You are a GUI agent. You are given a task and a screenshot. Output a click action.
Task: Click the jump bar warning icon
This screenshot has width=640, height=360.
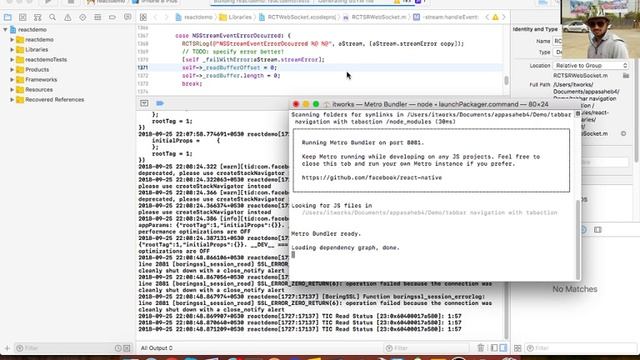(496, 17)
